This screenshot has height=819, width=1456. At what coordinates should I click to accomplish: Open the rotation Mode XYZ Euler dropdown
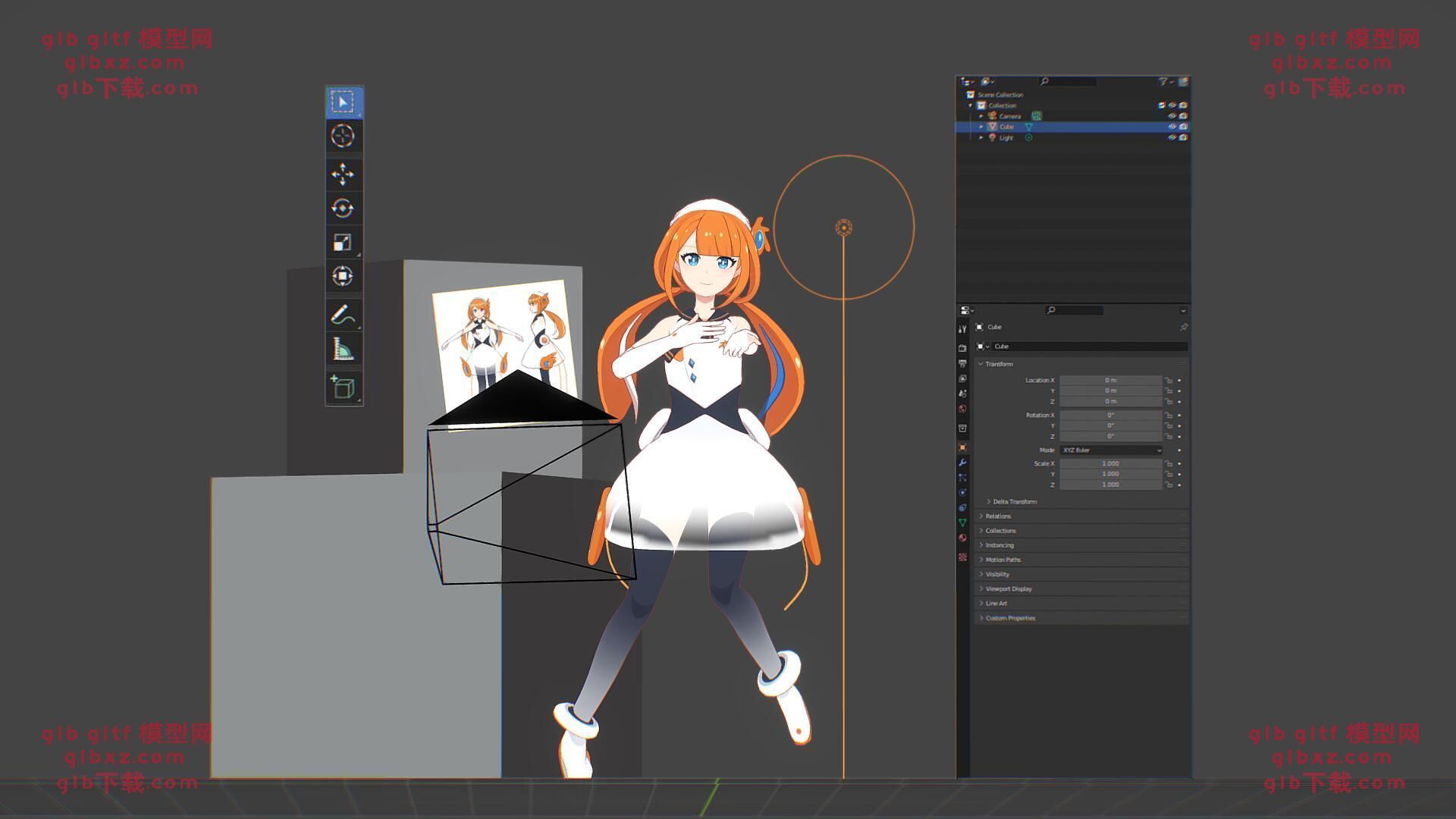click(1110, 450)
